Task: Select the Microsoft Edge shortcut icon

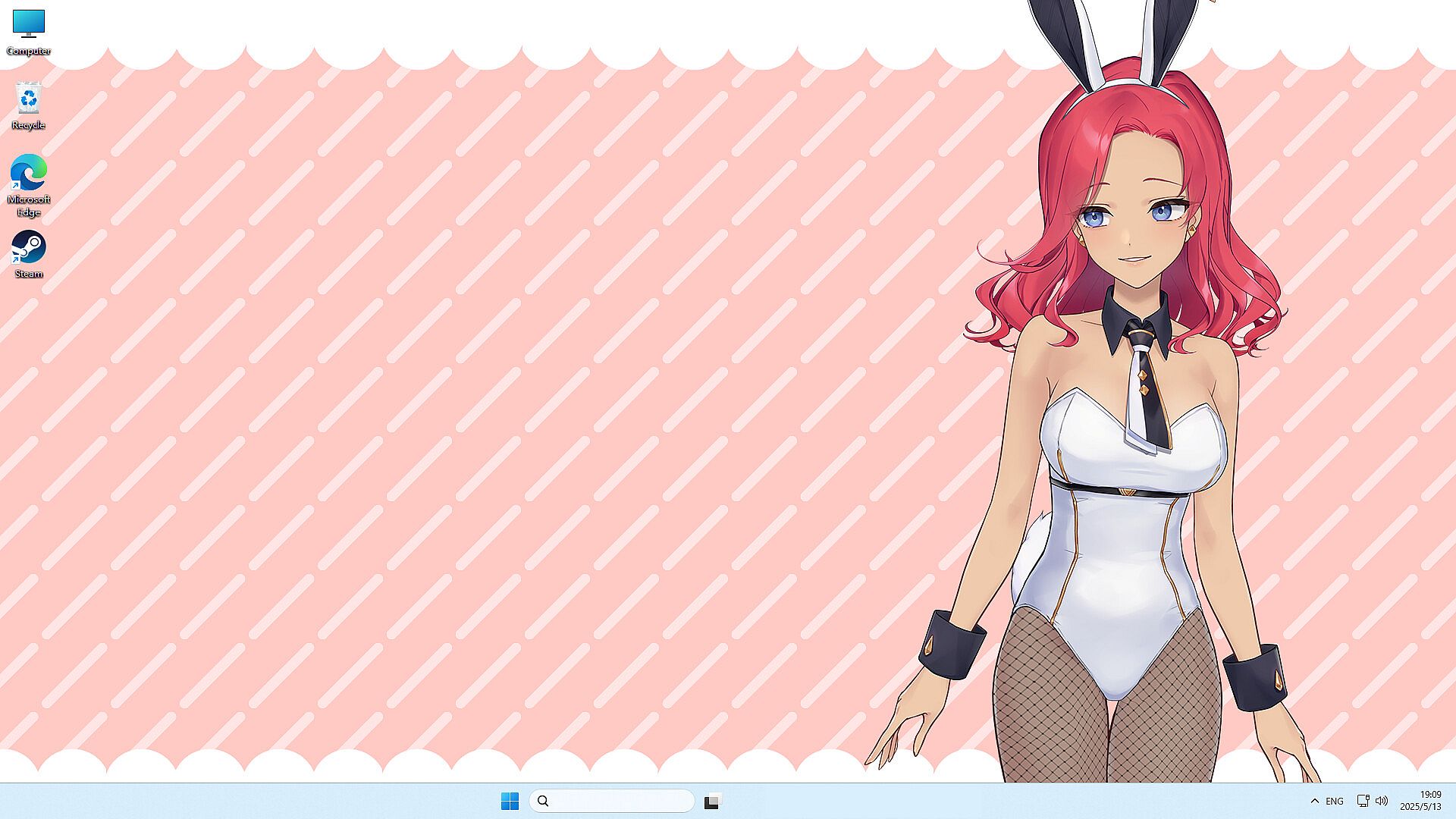Action: tap(29, 173)
